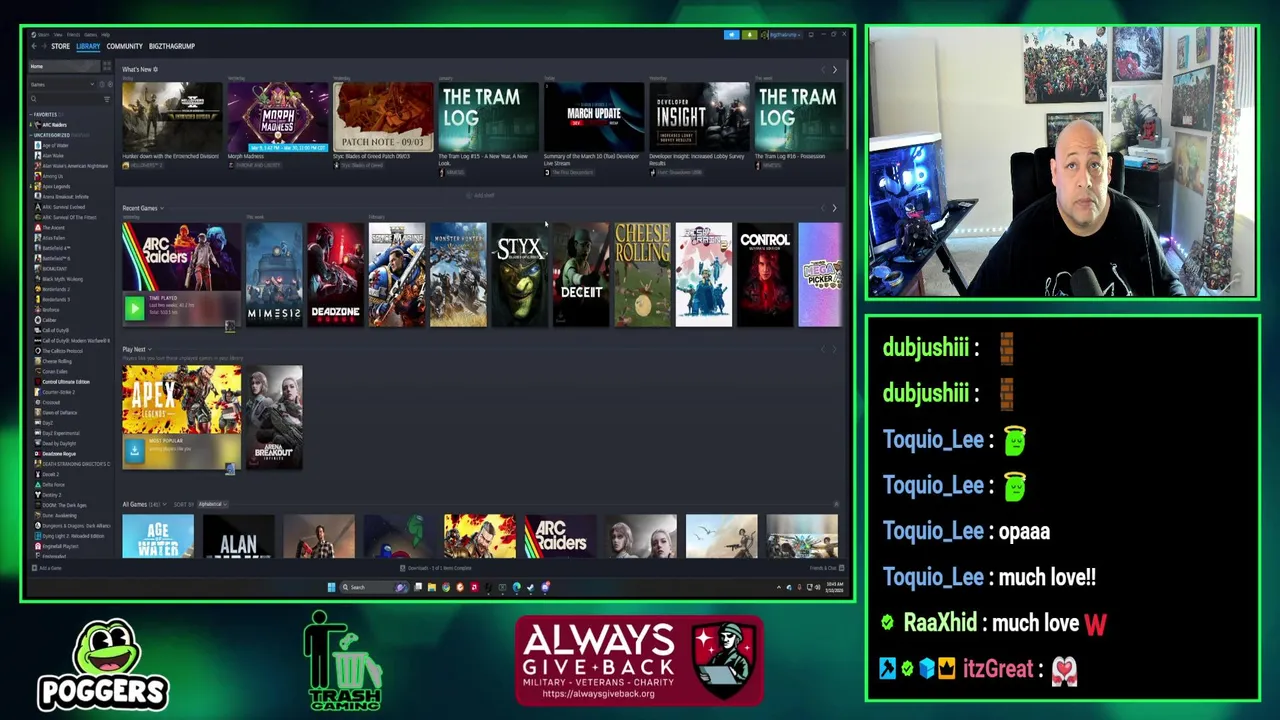Click the Add a Game plus icon
The width and height of the screenshot is (1280, 720).
(35, 568)
